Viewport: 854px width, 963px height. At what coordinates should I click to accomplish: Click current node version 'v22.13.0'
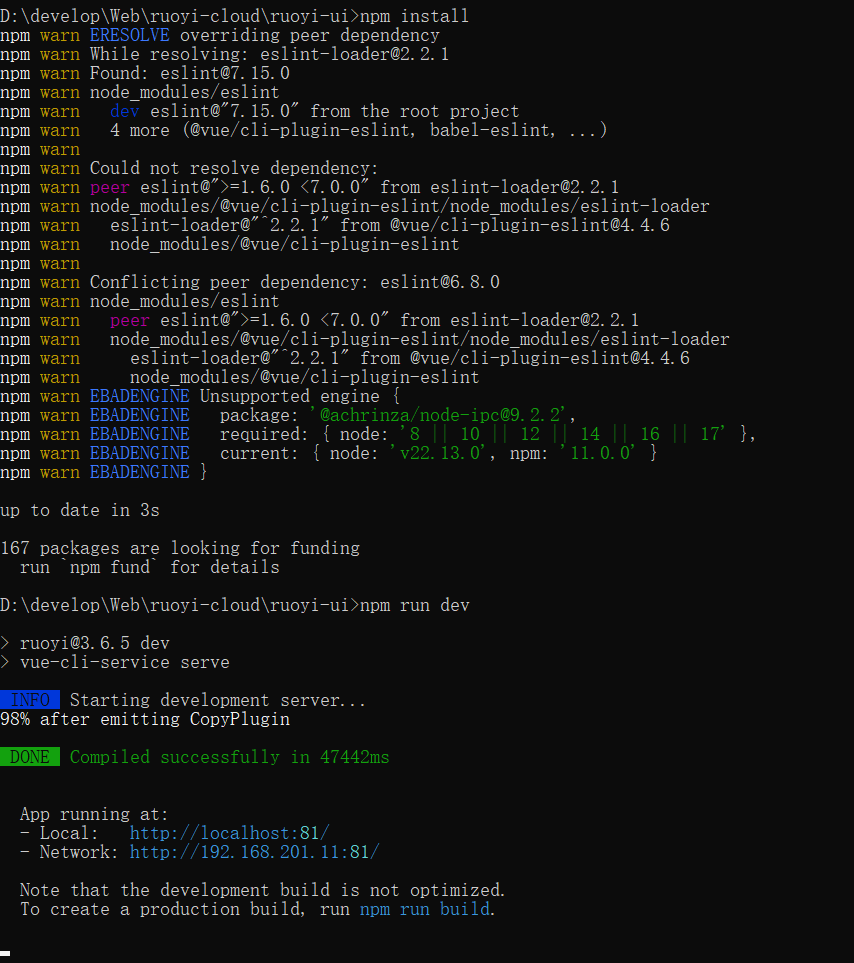[x=440, y=453]
